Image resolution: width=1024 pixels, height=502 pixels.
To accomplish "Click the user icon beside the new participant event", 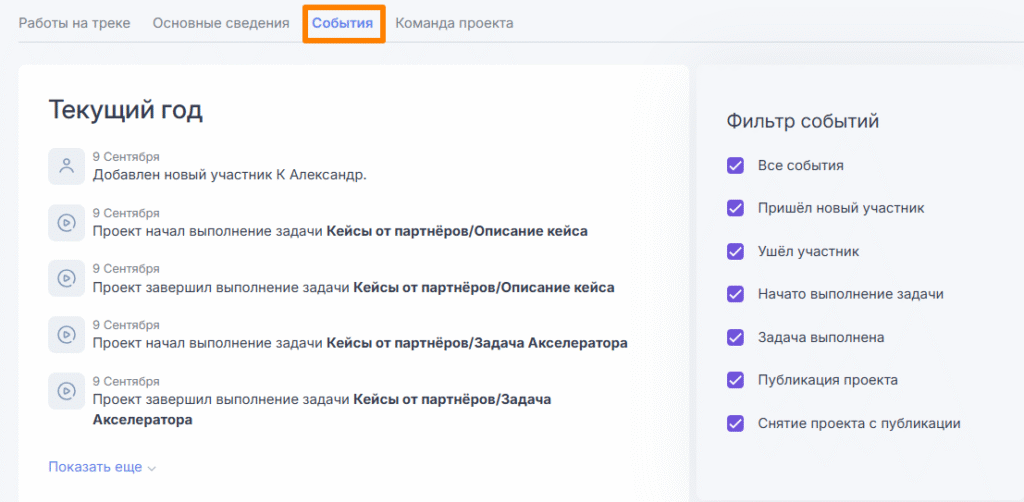I will point(66,167).
